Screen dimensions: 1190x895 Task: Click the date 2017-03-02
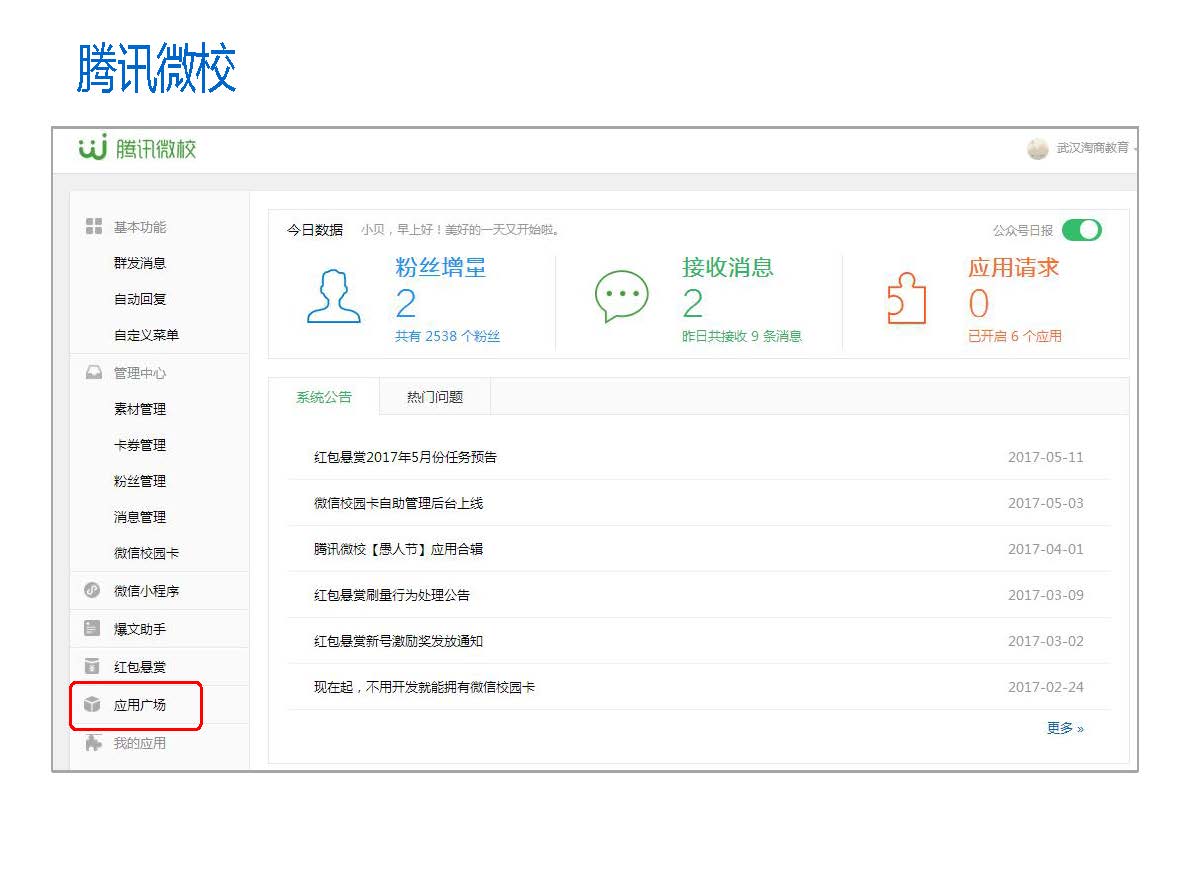click(1045, 641)
